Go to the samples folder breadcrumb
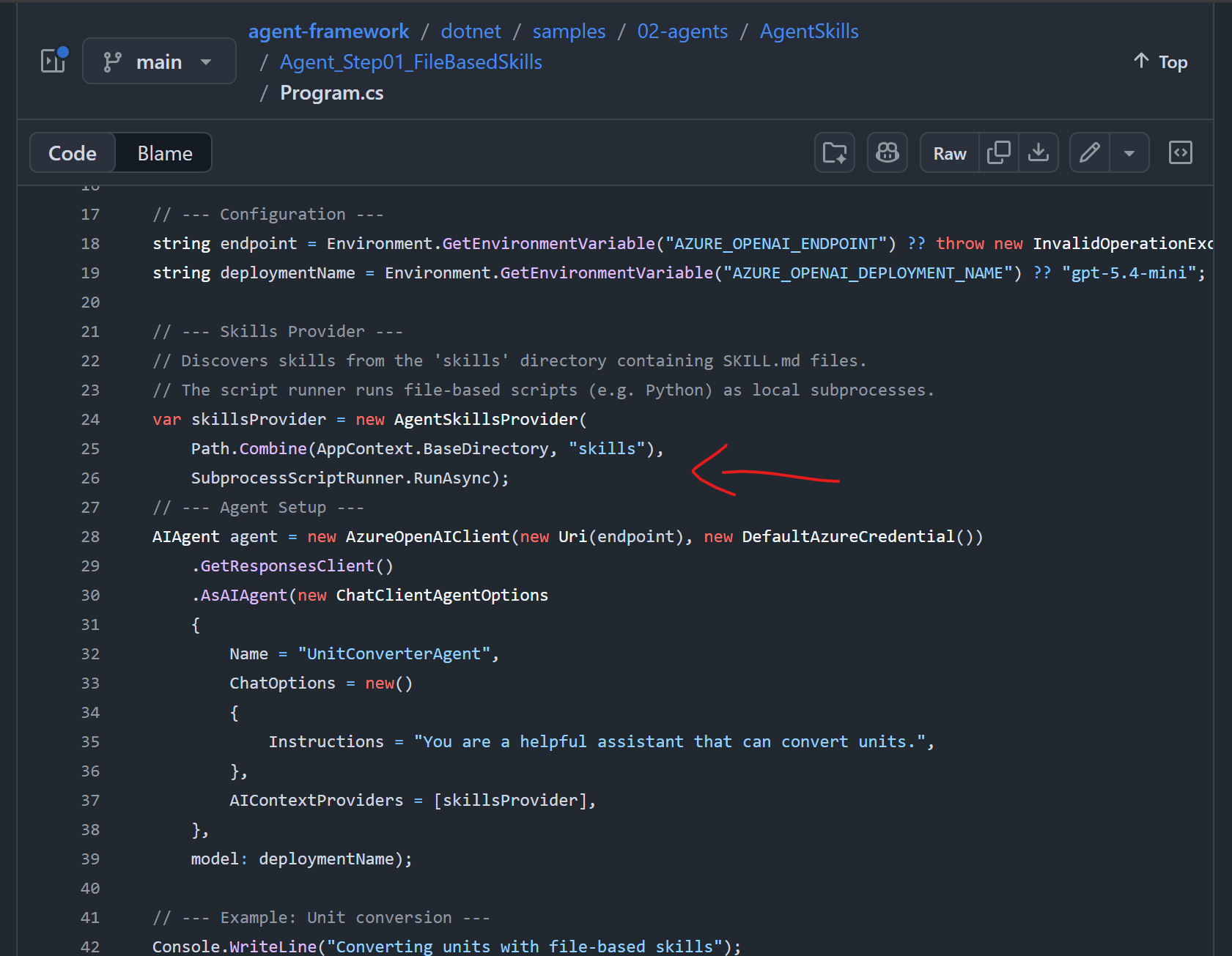 pyautogui.click(x=569, y=32)
